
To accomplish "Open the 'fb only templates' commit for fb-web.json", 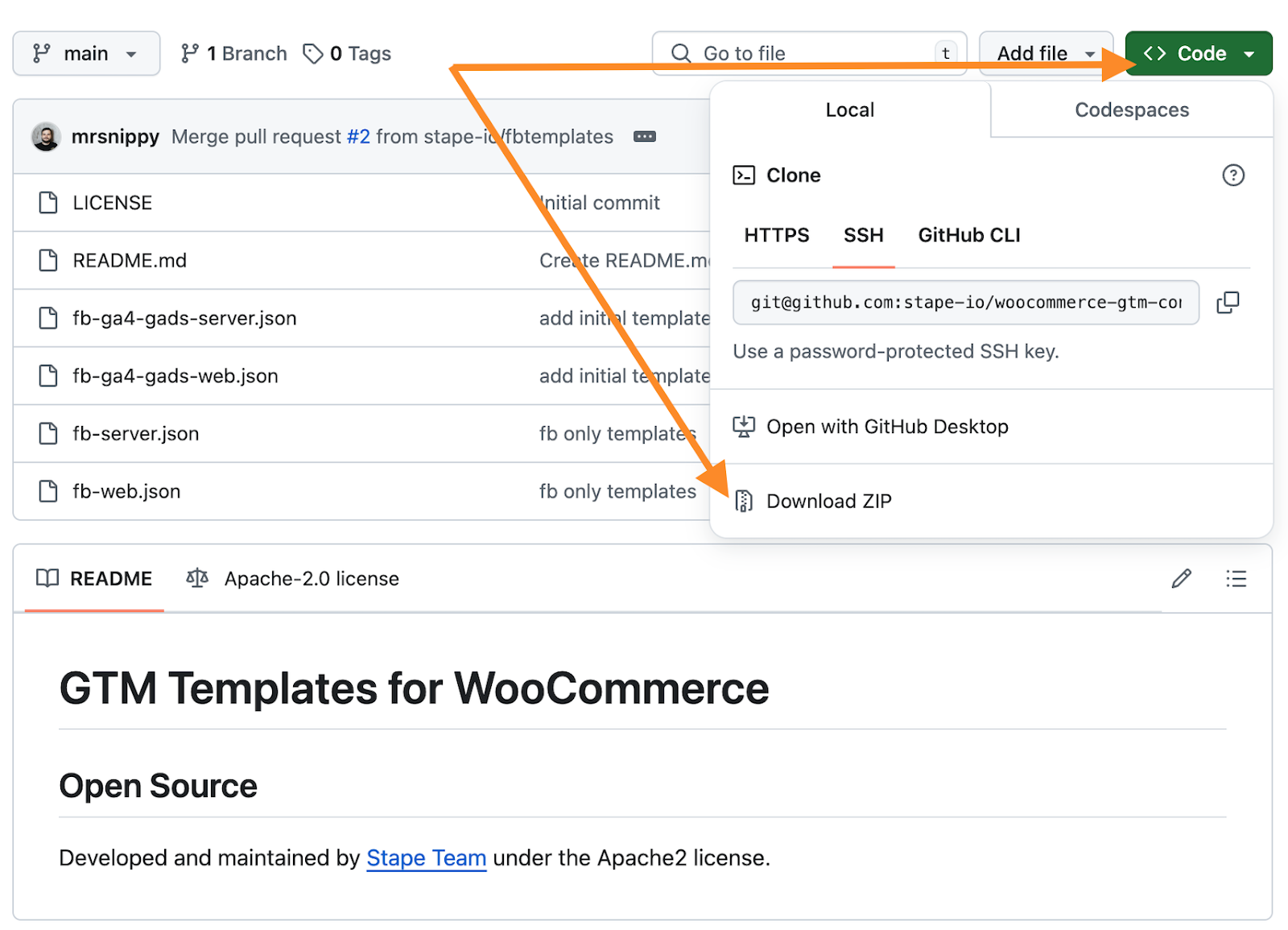I will tap(617, 492).
